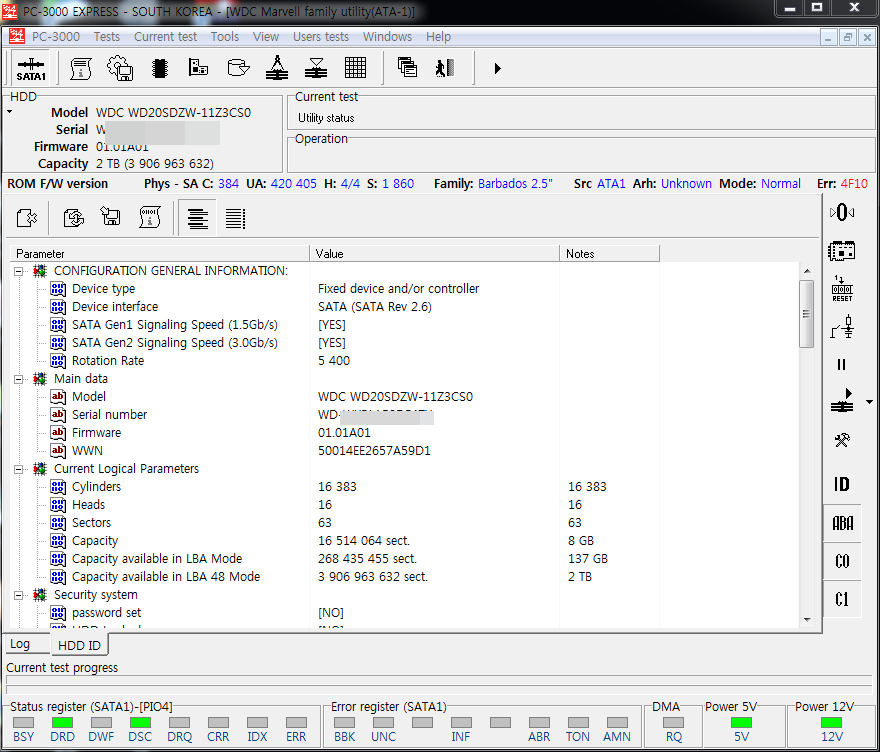Click the ABA button in right sidebar

(x=842, y=524)
